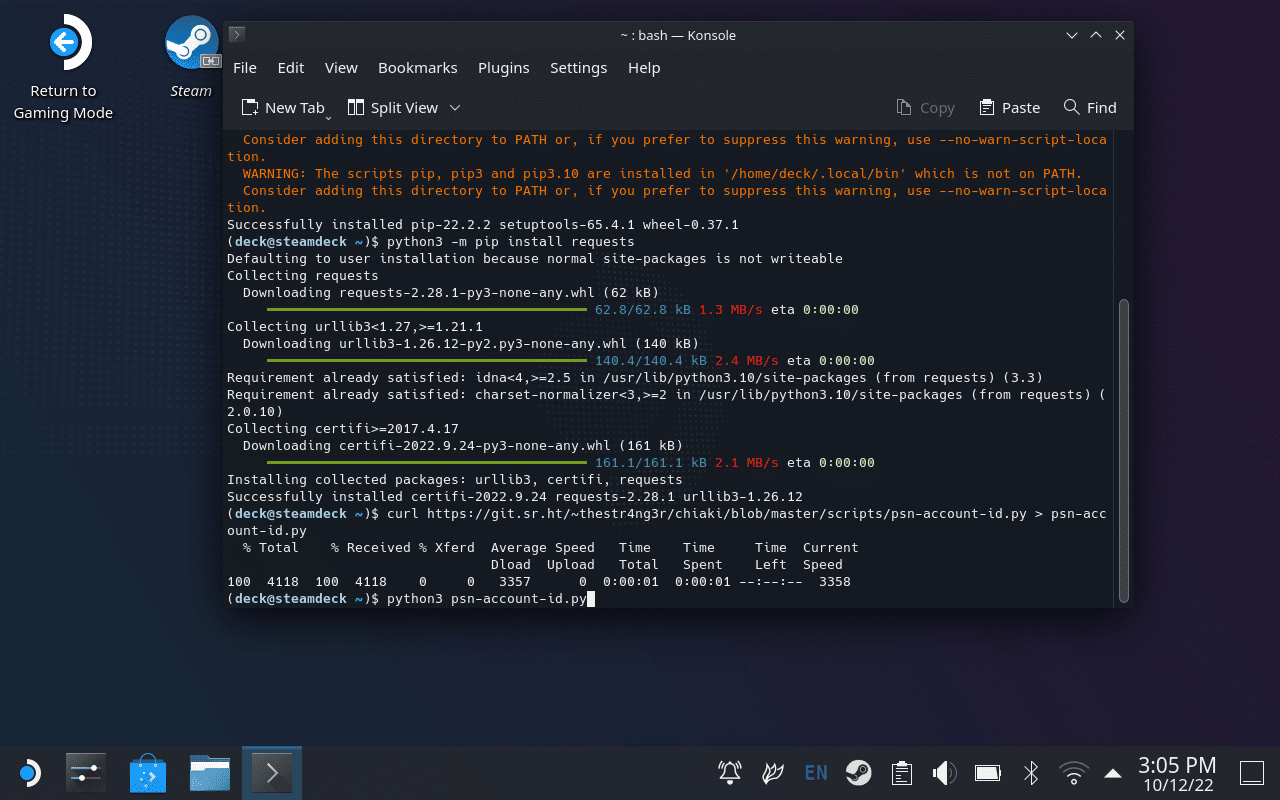Open the Plugins menu
1280x800 pixels.
click(504, 68)
